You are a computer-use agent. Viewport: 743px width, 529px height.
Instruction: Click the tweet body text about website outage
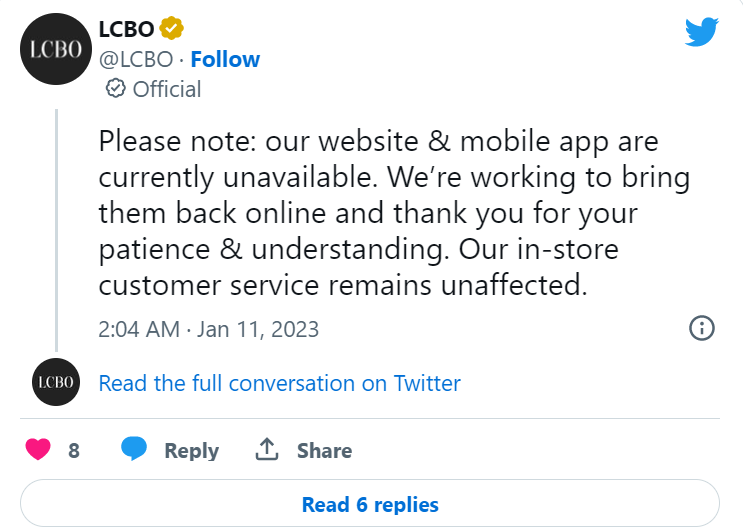394,213
